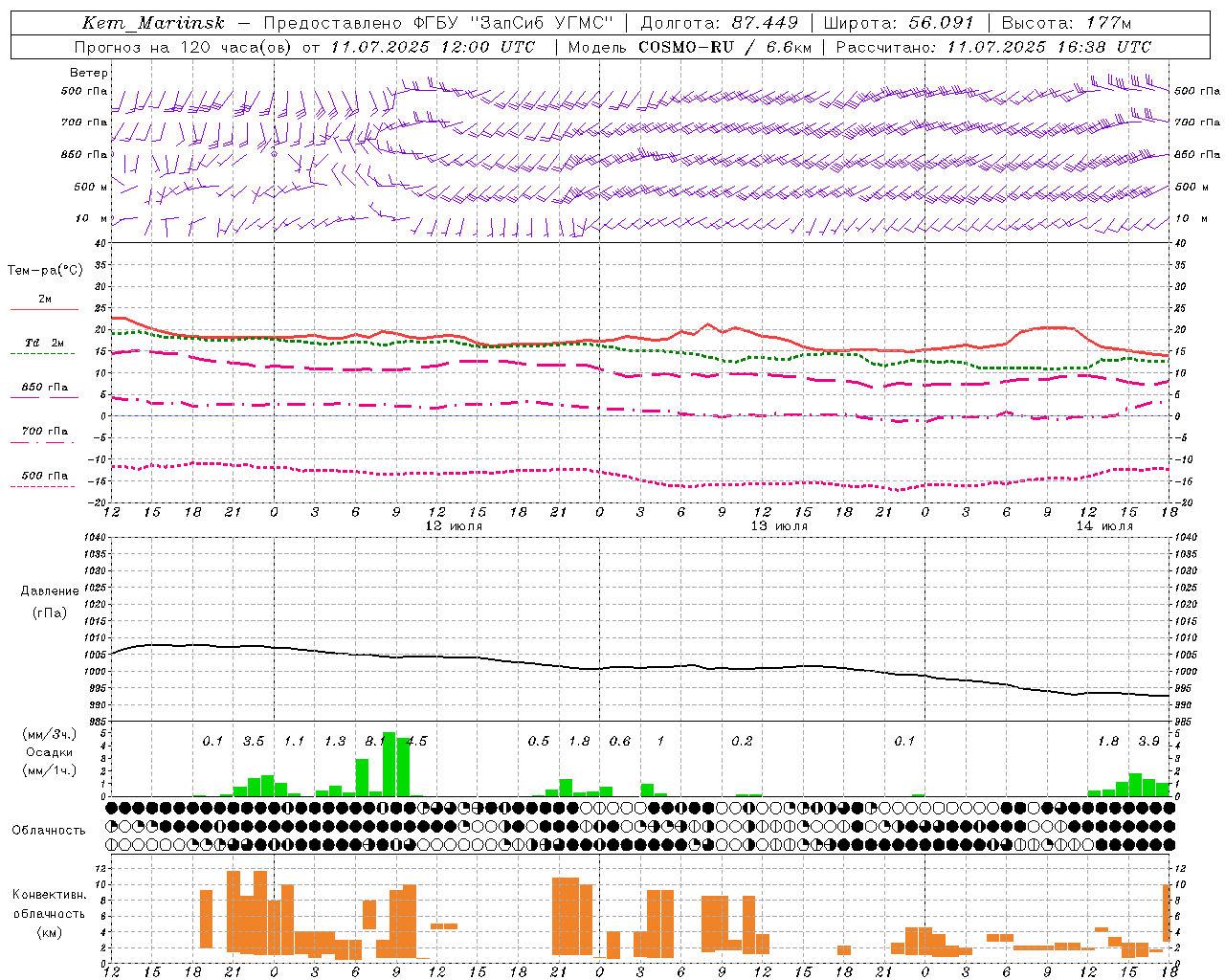Click the 4.5 precipitation value
The width and height of the screenshot is (1225, 980).
point(416,742)
